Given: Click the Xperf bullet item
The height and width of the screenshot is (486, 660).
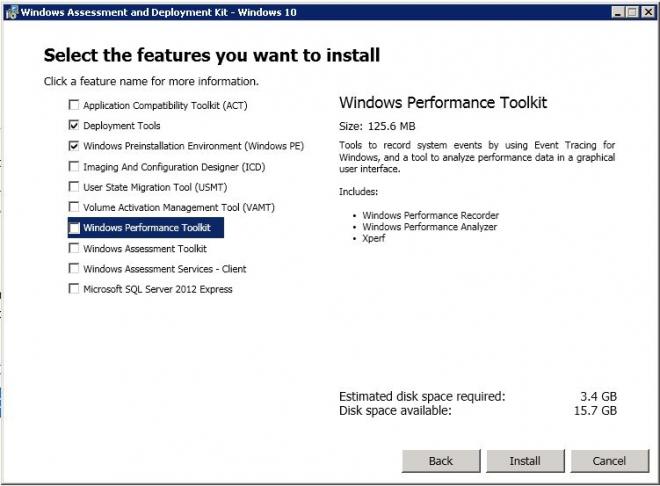Looking at the screenshot, I should click(374, 238).
